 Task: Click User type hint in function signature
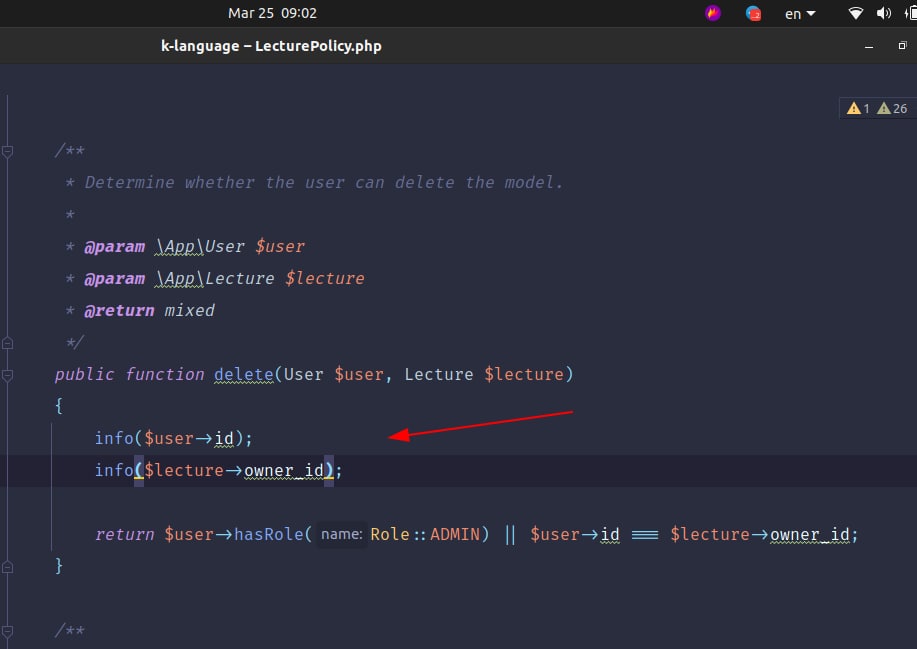point(304,374)
